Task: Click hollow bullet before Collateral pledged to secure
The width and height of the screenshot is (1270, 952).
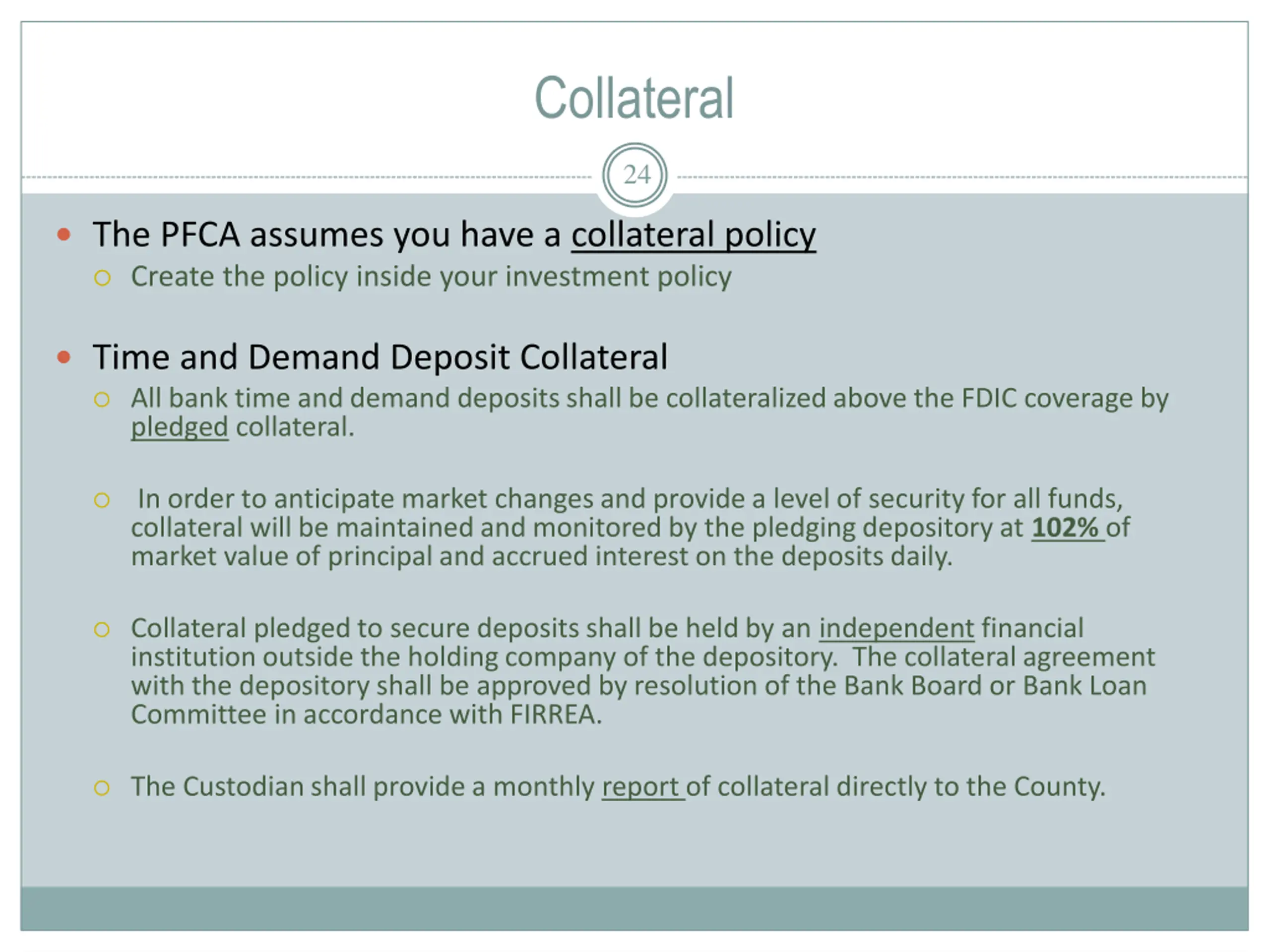Action: pyautogui.click(x=102, y=630)
